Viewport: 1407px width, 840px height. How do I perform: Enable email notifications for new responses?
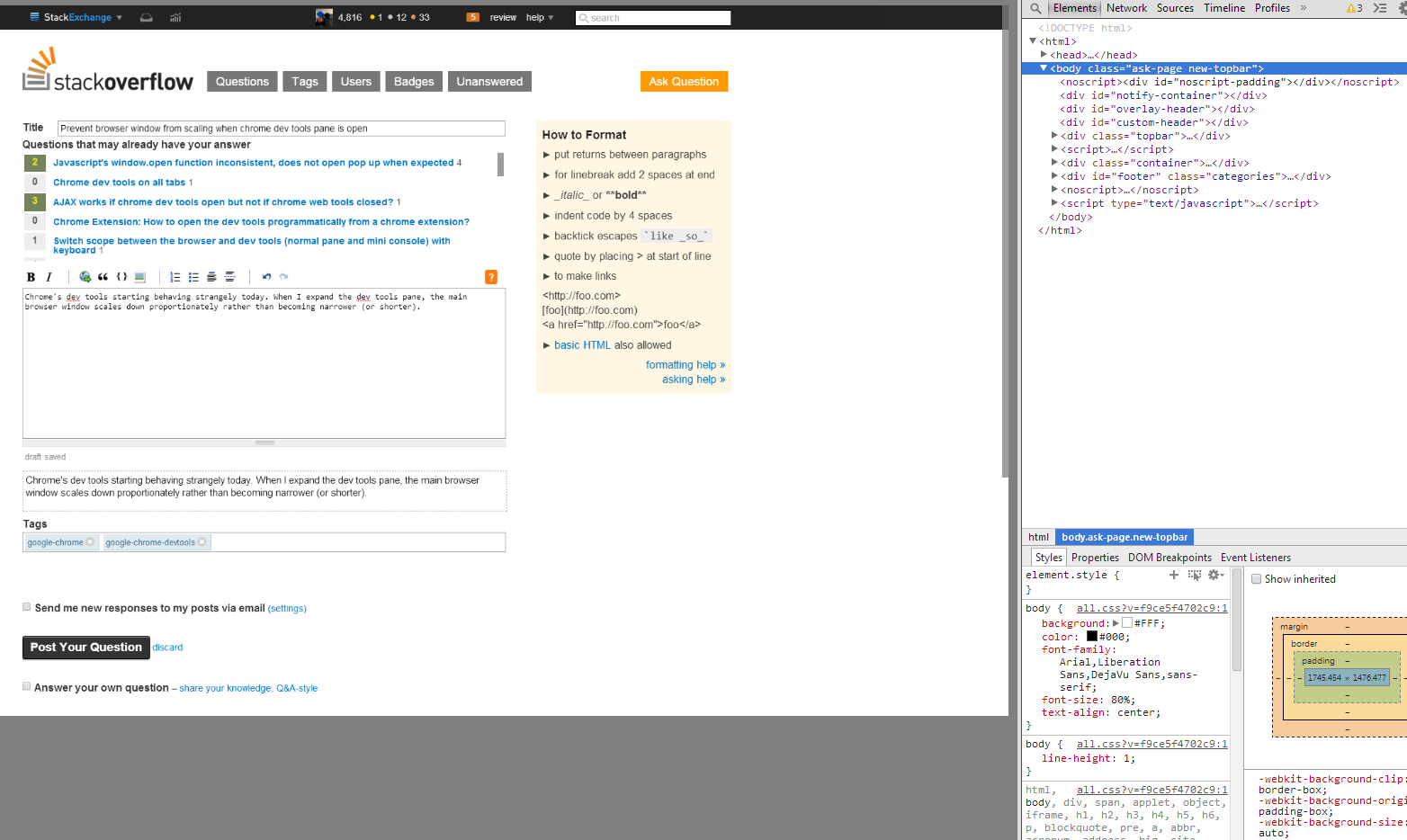click(x=27, y=607)
